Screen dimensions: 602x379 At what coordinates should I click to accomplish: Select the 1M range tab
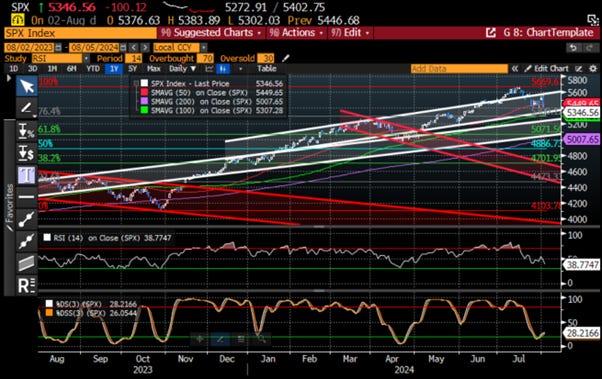point(52,69)
